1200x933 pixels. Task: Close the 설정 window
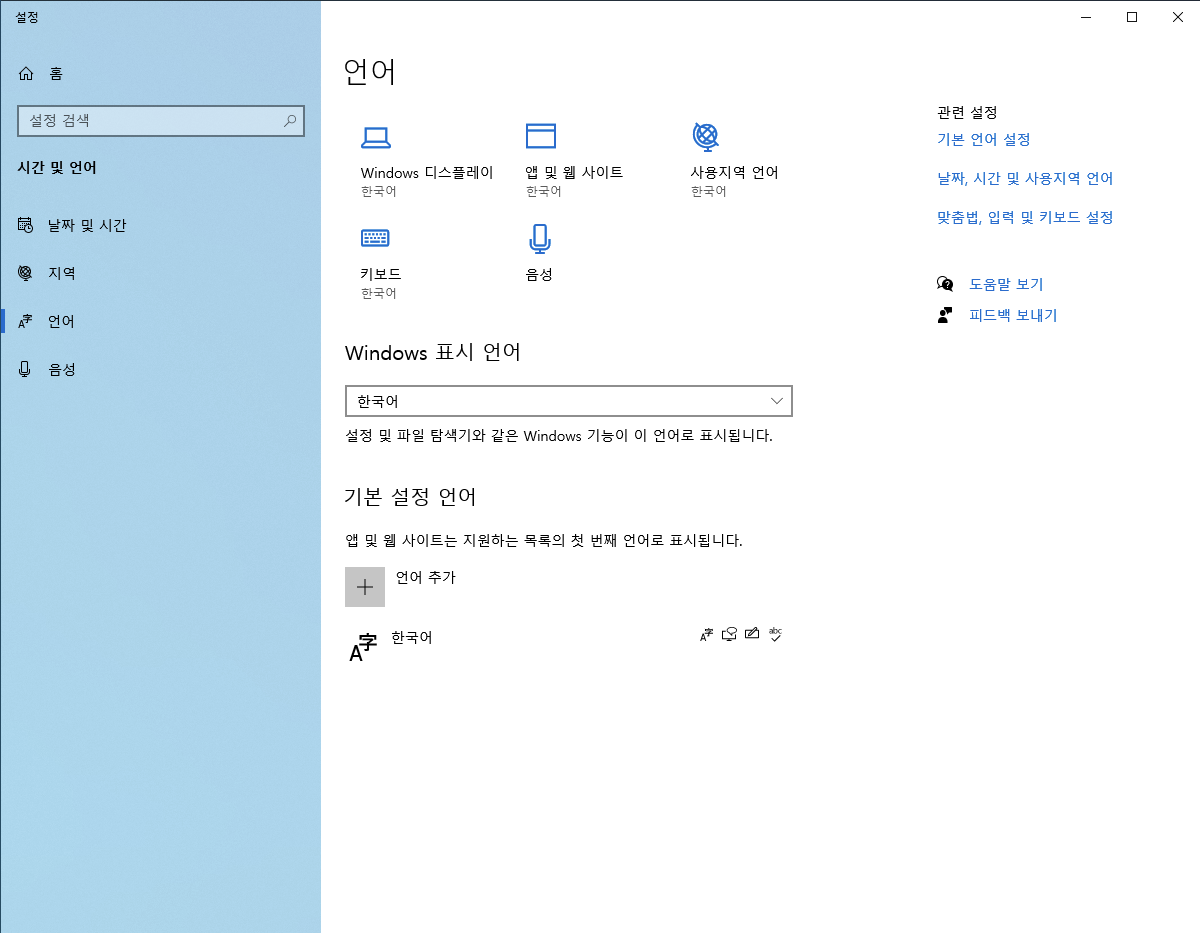point(1177,16)
